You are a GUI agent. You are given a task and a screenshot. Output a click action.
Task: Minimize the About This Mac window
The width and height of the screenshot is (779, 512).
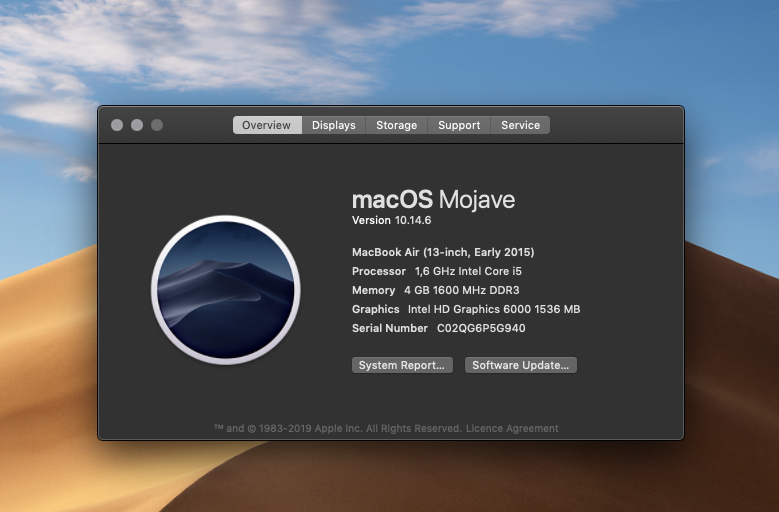137,125
